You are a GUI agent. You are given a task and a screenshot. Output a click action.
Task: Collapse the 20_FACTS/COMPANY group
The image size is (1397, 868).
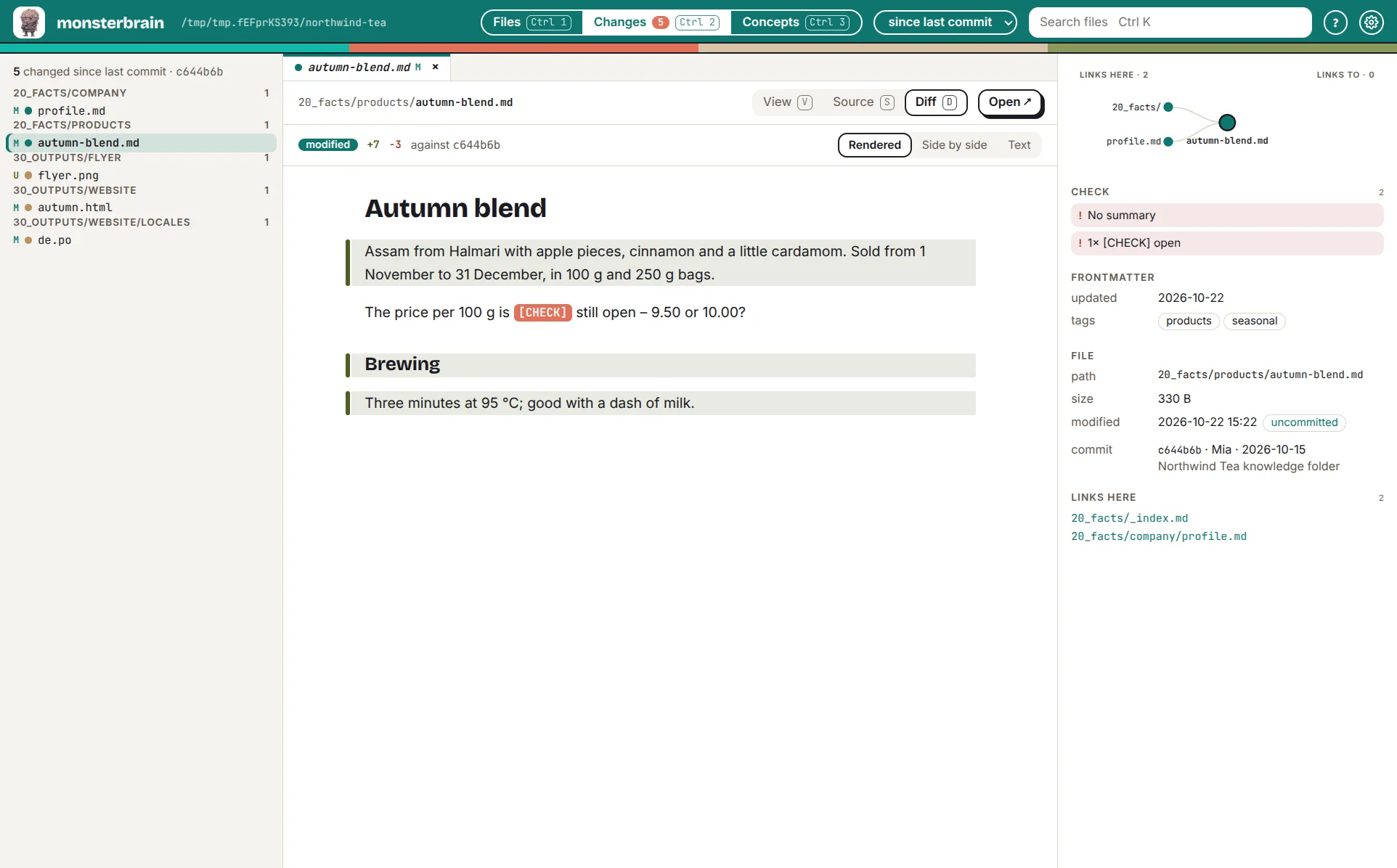click(142, 93)
